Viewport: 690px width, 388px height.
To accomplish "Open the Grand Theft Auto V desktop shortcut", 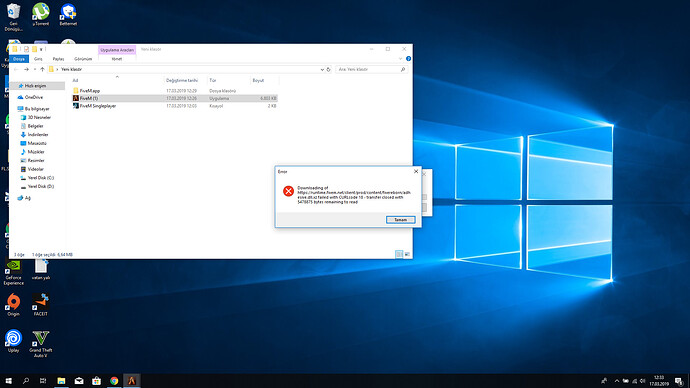I will click(x=40, y=344).
